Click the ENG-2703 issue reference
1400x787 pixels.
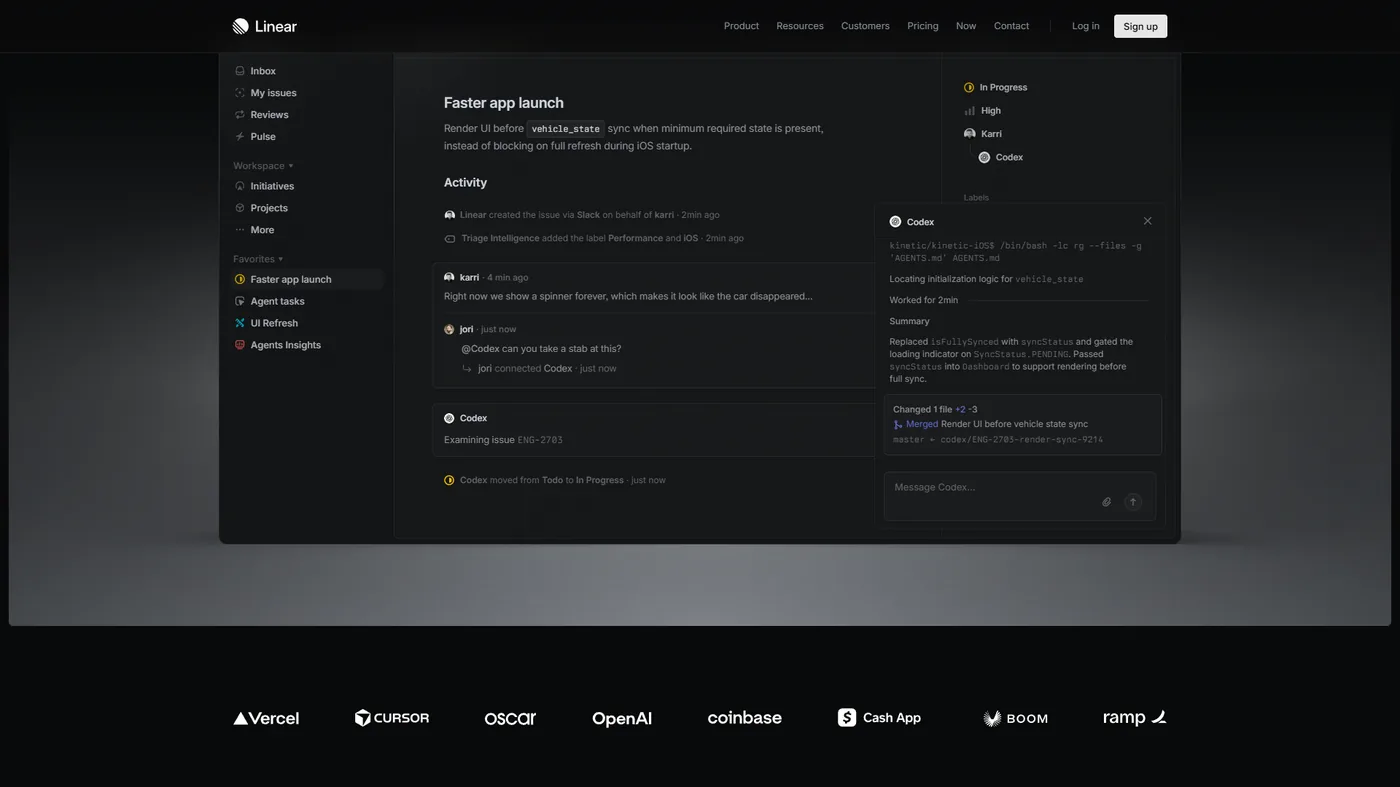click(540, 440)
